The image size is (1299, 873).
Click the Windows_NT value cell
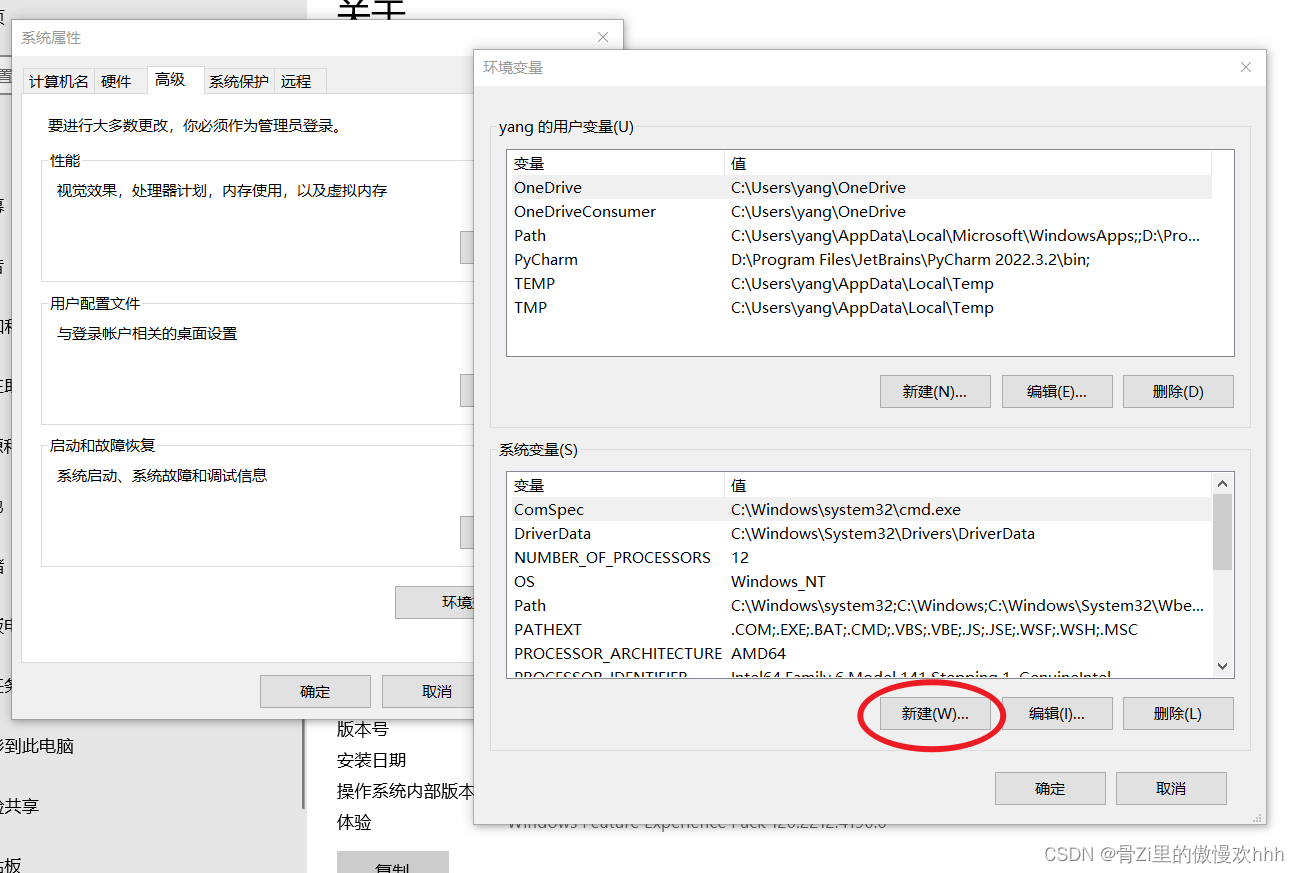(x=779, y=582)
